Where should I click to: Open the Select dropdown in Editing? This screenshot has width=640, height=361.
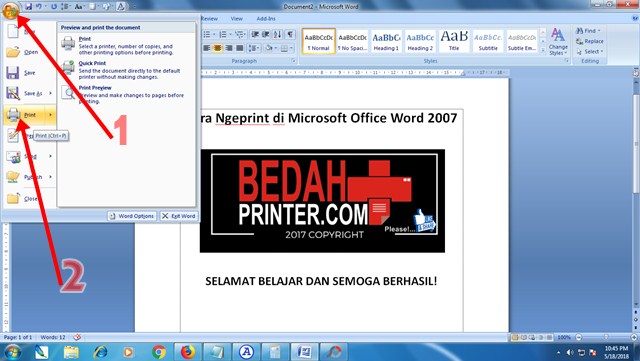tap(590, 51)
